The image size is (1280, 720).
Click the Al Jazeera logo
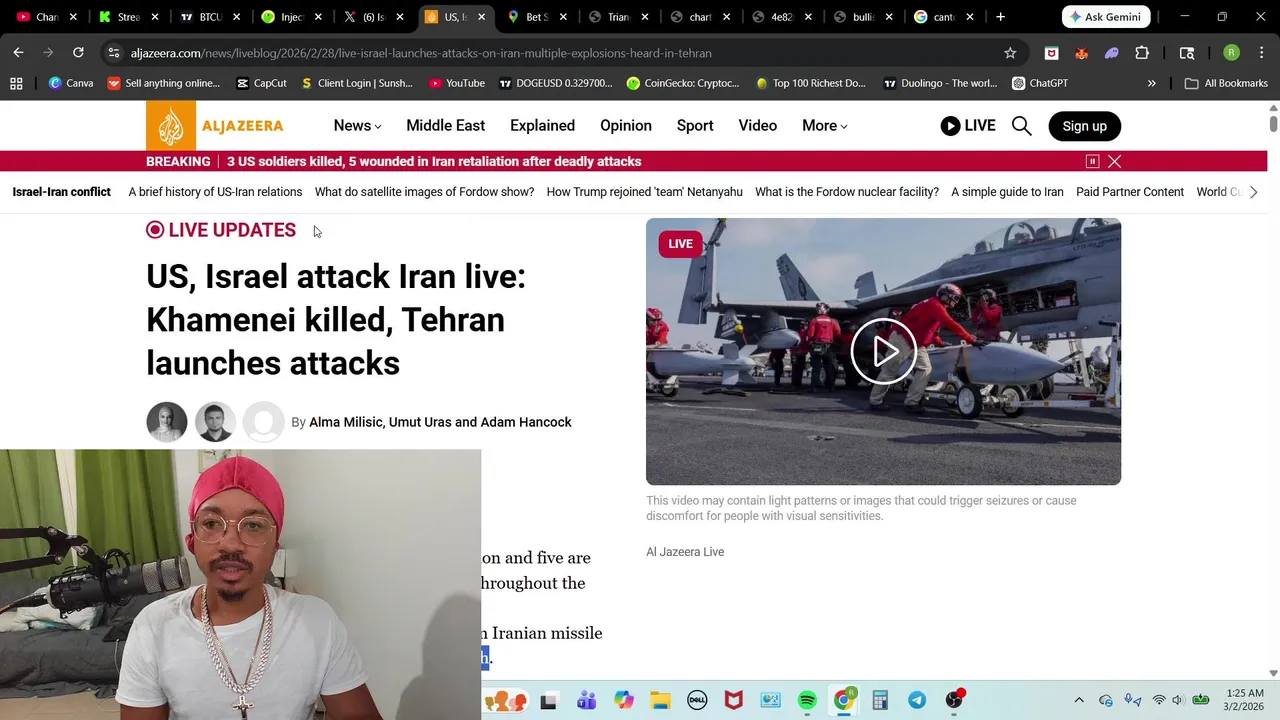click(215, 126)
